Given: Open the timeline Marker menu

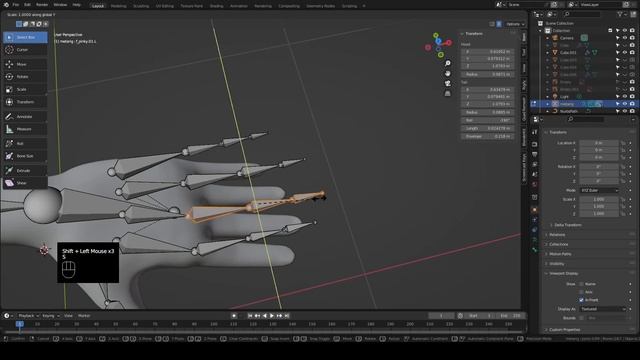Looking at the screenshot, I should 84,316.
